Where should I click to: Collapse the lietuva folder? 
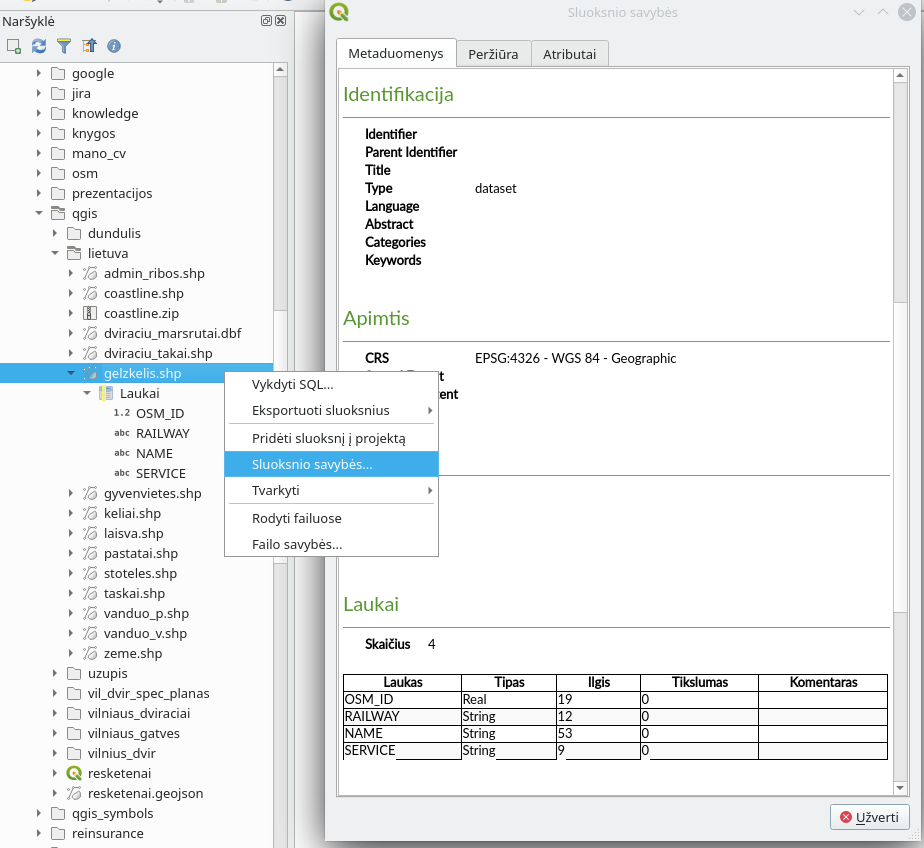[x=55, y=253]
